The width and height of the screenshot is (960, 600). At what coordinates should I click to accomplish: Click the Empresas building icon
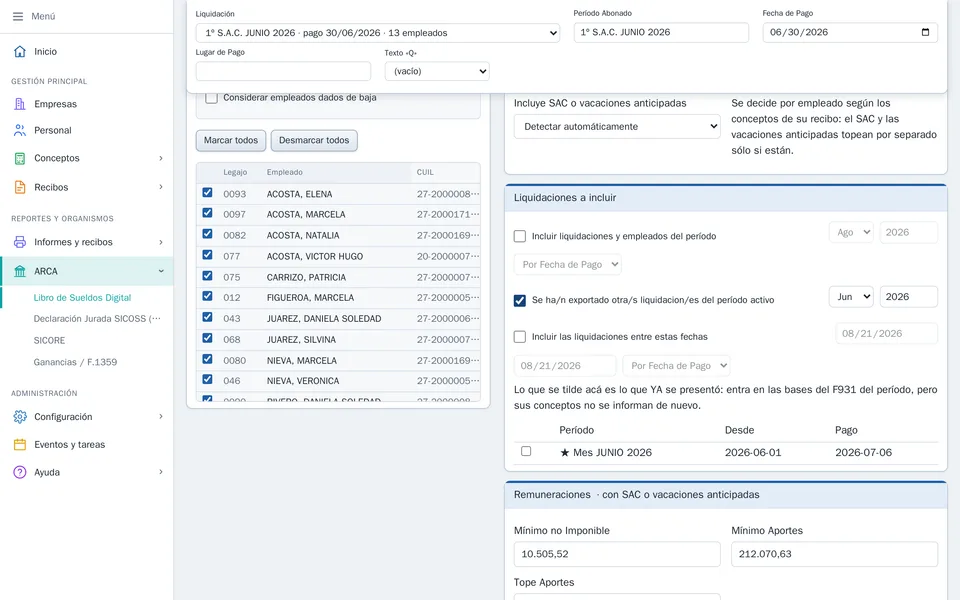(20, 104)
